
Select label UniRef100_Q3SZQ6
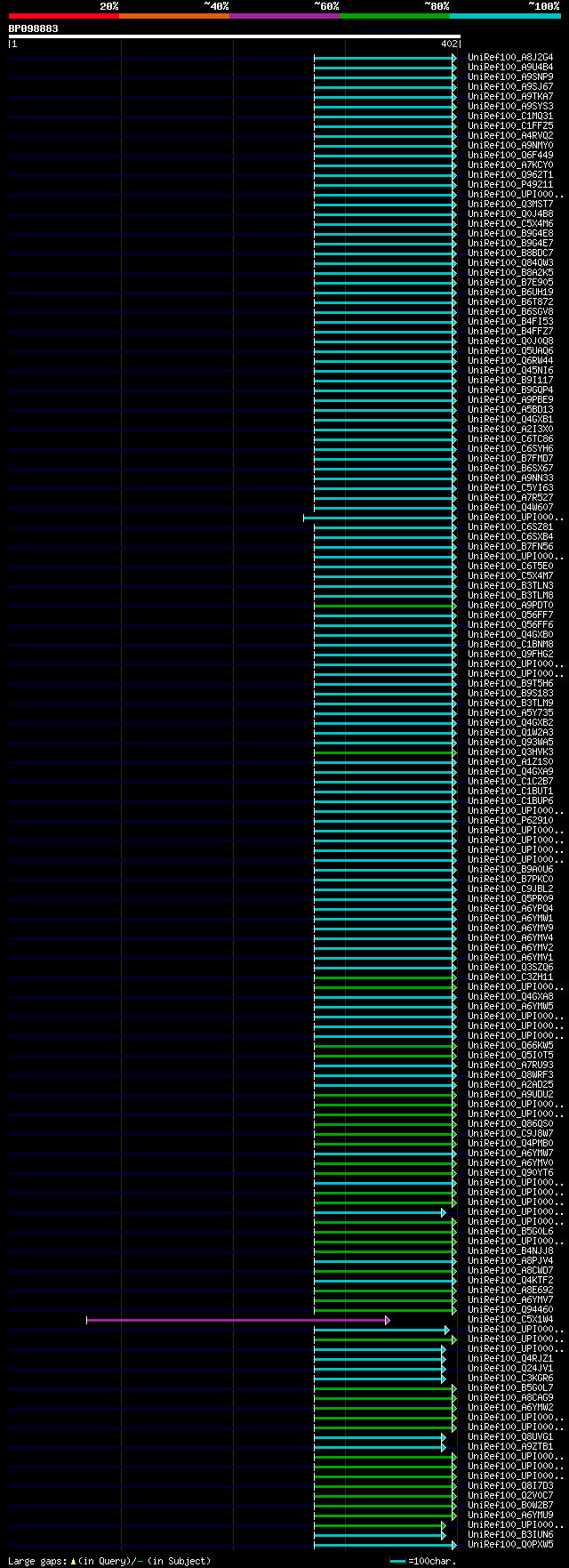(510, 968)
